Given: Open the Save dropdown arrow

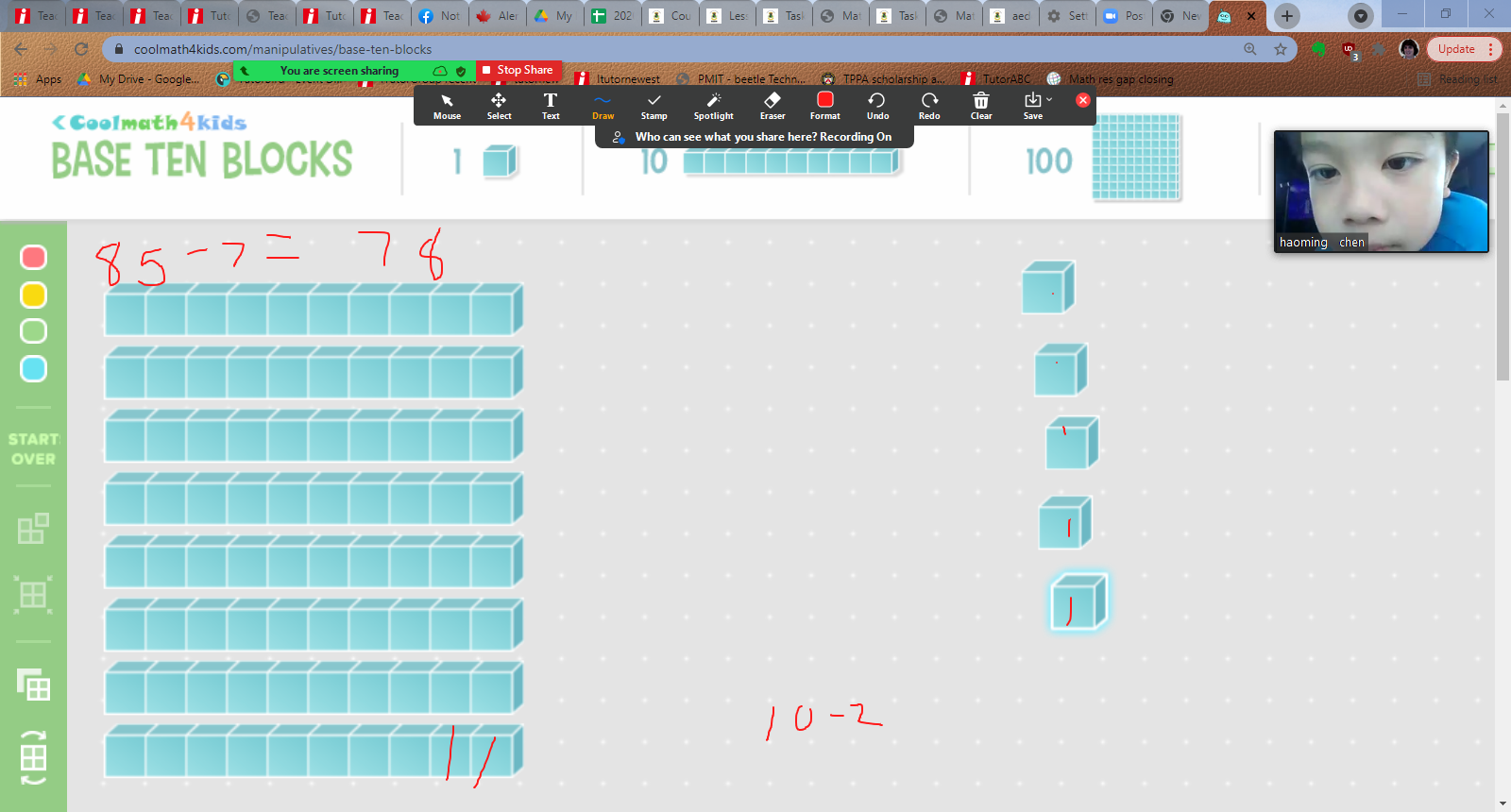Looking at the screenshot, I should click(x=1049, y=99).
